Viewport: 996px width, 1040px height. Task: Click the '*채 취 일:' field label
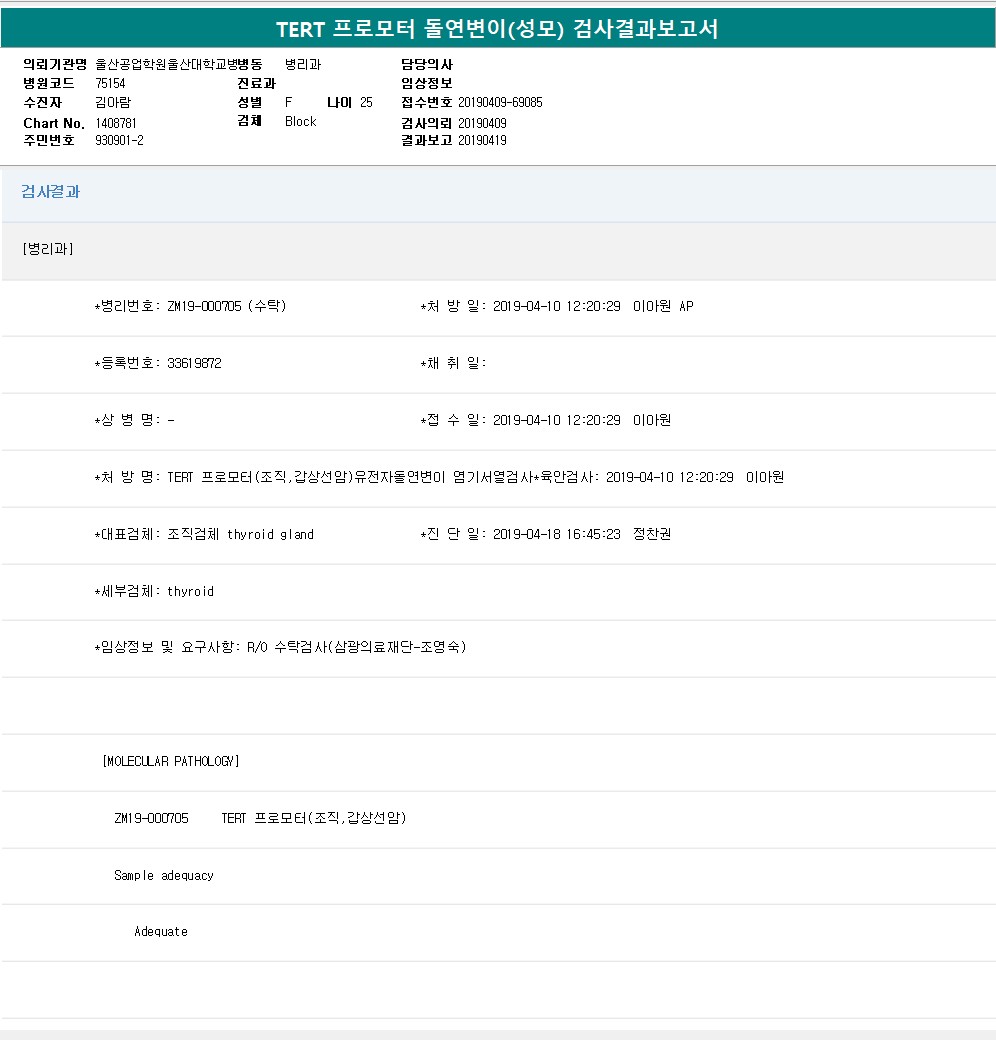(453, 363)
